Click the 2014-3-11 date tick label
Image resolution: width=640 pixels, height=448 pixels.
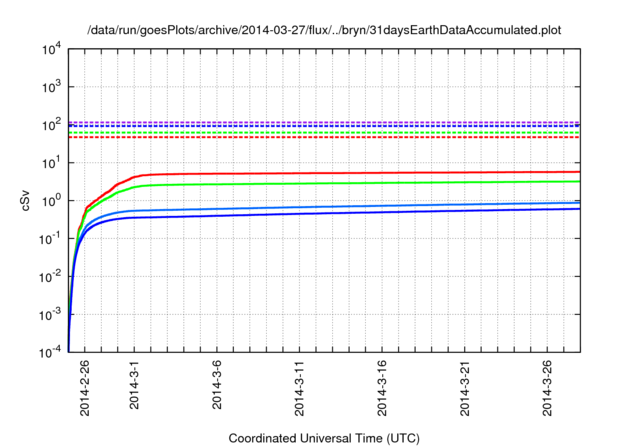[299, 388]
